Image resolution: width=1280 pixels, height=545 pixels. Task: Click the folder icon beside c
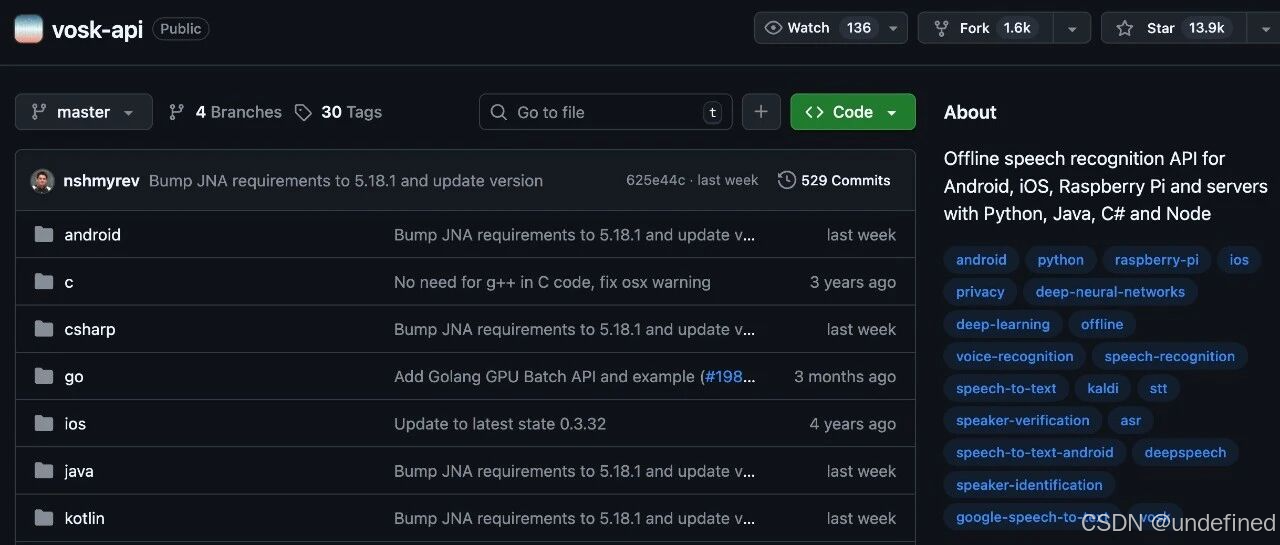(43, 282)
